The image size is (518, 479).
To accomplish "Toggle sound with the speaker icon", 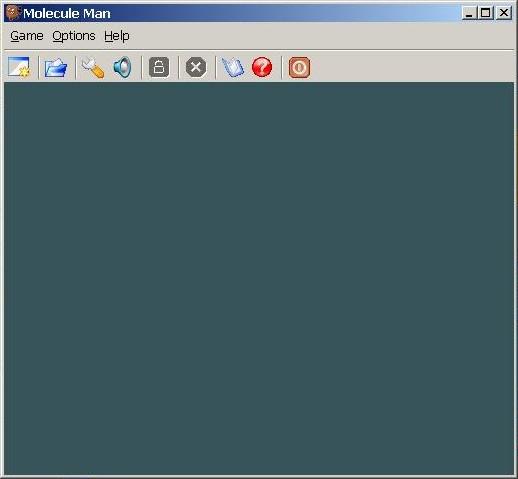I will (122, 67).
